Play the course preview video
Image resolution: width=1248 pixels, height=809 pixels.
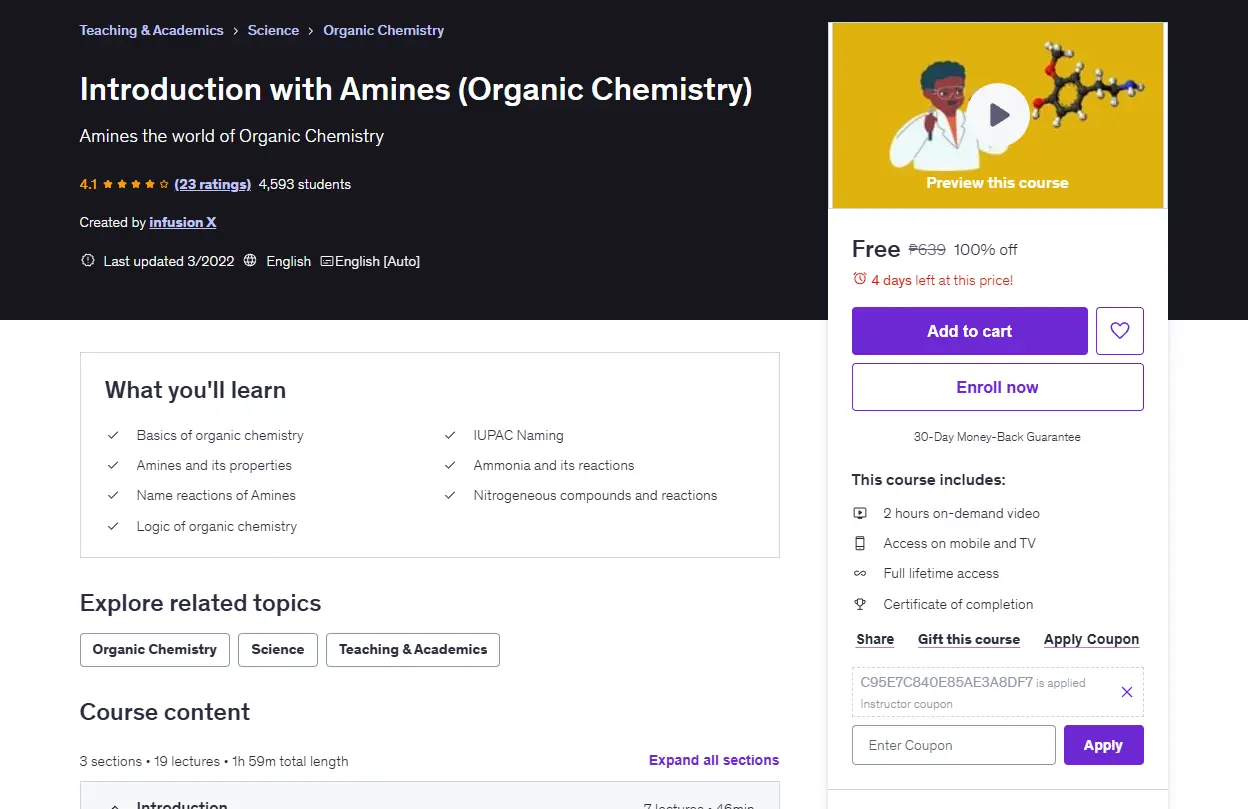click(x=997, y=115)
